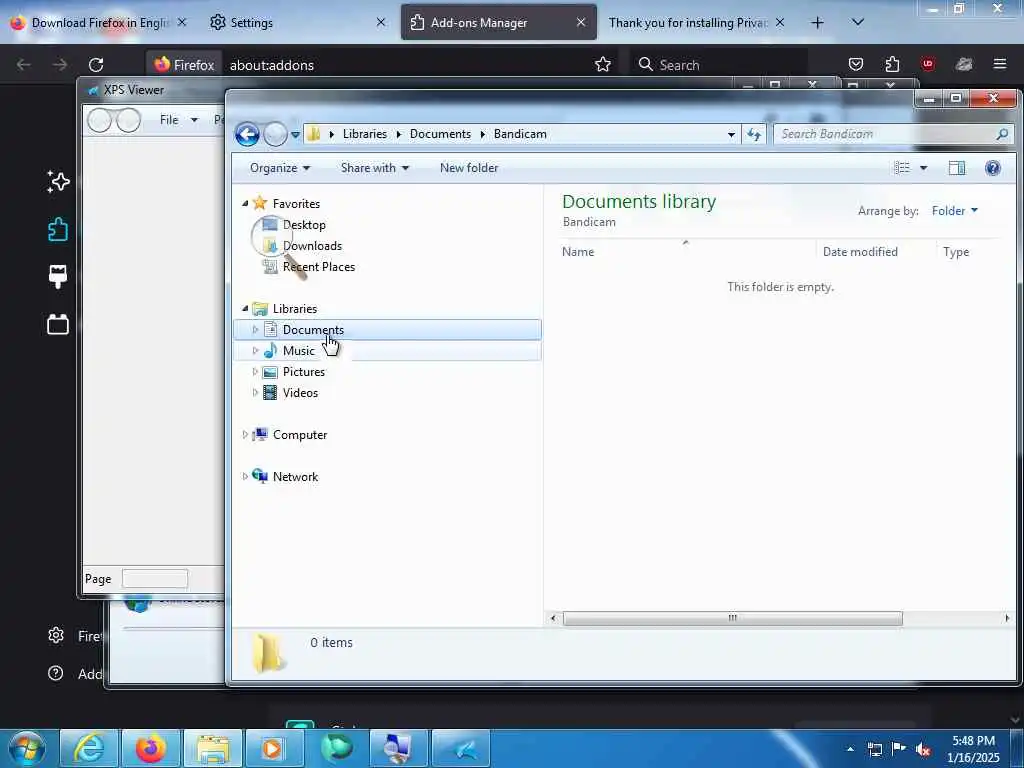Click the Page number field in XPS Viewer
Screen dimensions: 1024x768
[x=155, y=579]
